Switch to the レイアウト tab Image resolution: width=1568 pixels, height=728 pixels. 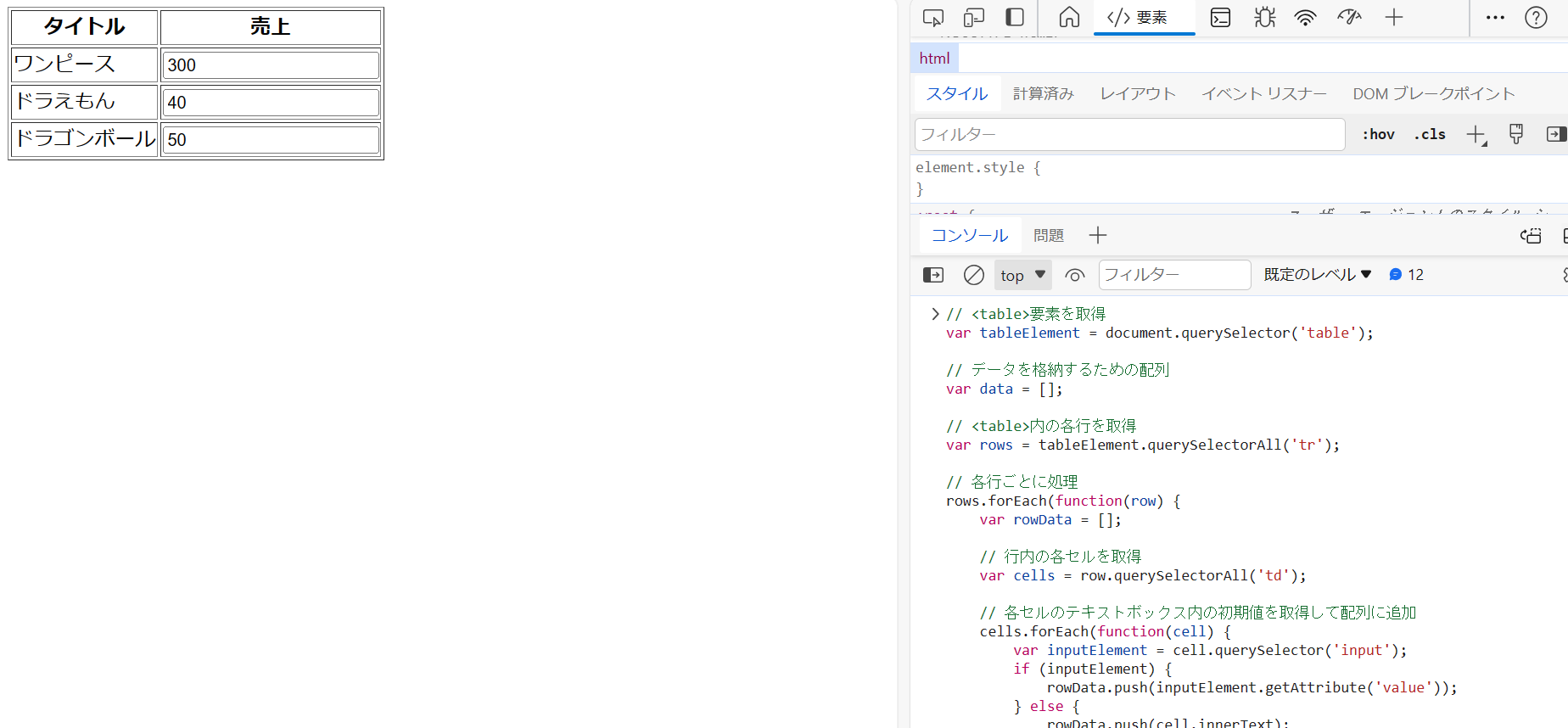(x=1138, y=93)
